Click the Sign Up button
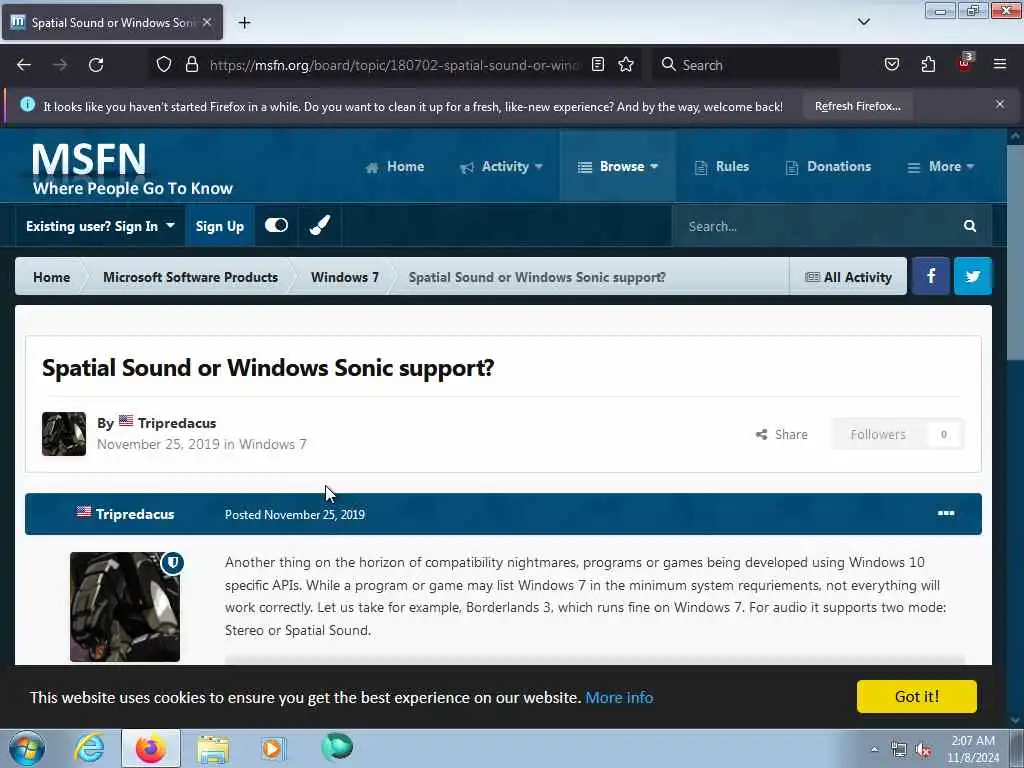 [219, 226]
